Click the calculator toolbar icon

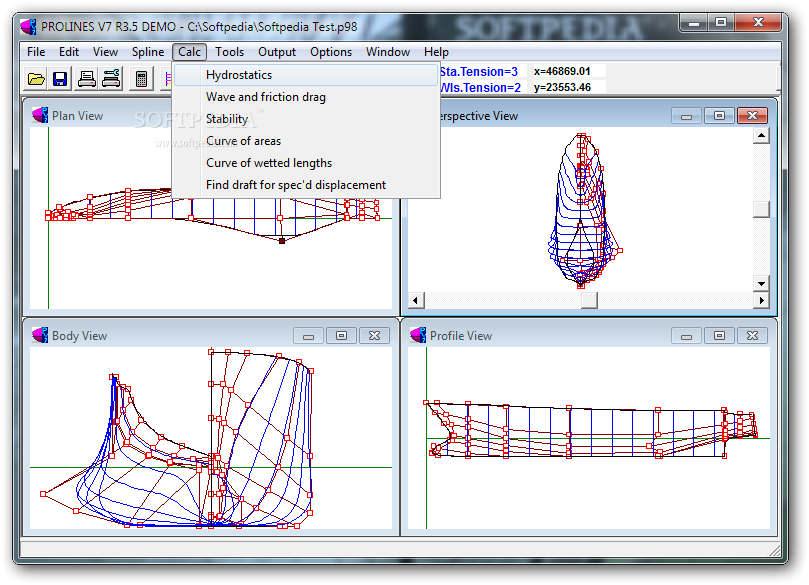[x=141, y=79]
